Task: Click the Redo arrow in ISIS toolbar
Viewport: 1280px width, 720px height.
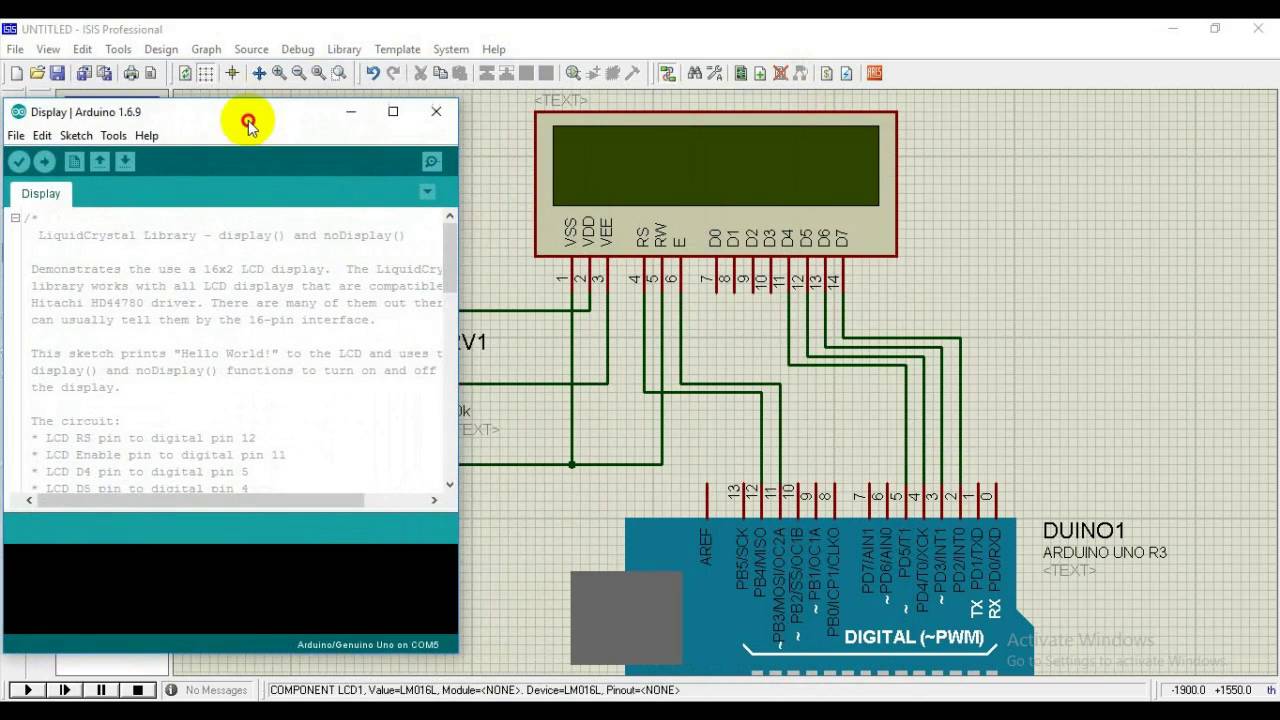Action: click(394, 73)
